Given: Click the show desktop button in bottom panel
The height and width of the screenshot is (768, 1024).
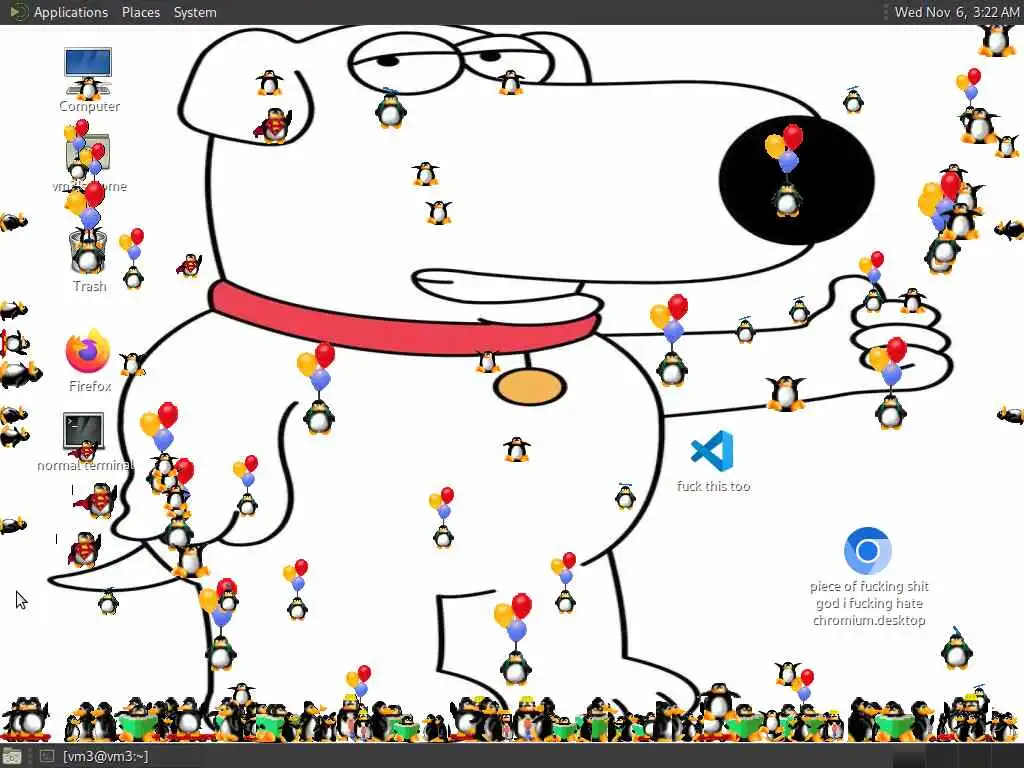Looking at the screenshot, I should tap(12, 756).
